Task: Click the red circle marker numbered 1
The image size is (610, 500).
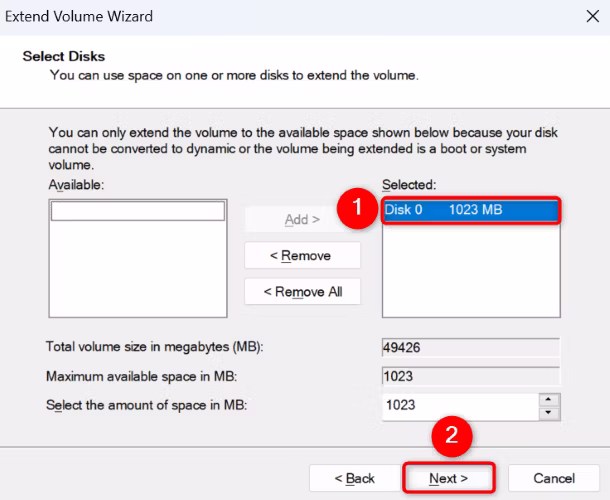Action: click(x=357, y=208)
